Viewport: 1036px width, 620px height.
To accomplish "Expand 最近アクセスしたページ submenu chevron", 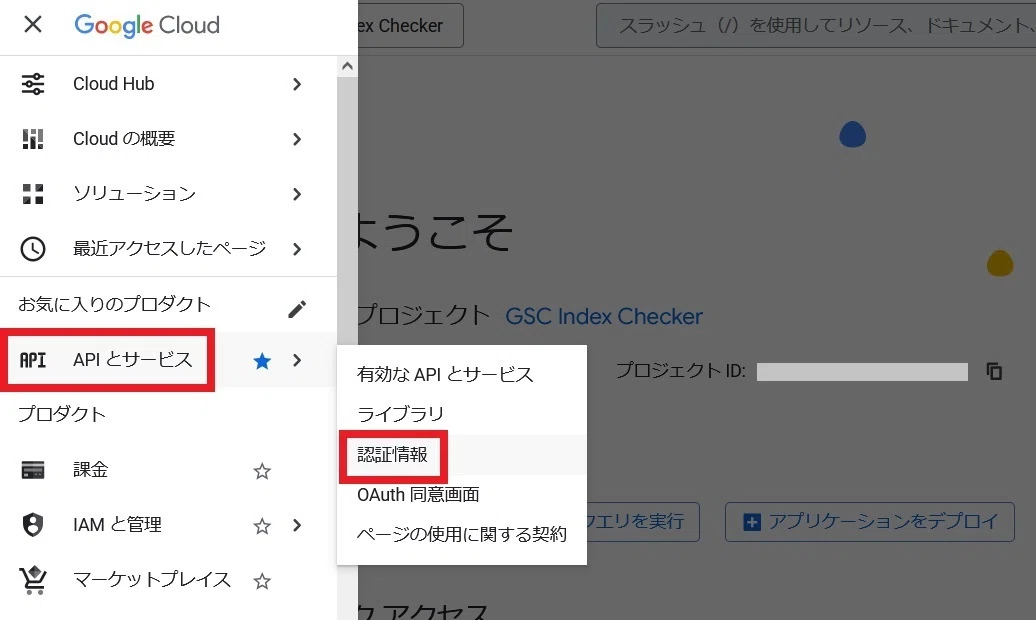I will pyautogui.click(x=297, y=249).
